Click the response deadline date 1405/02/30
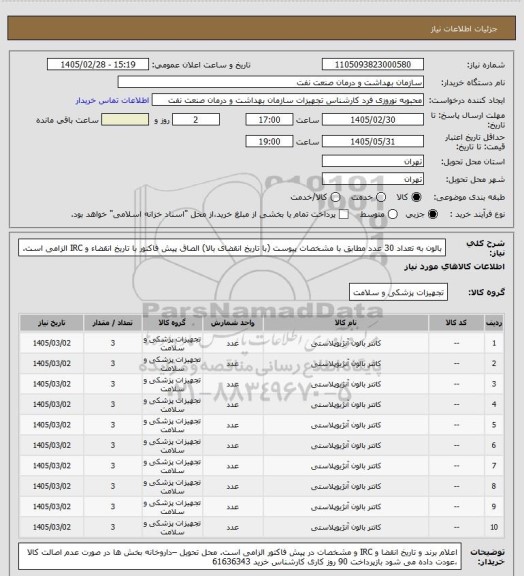 pos(373,120)
